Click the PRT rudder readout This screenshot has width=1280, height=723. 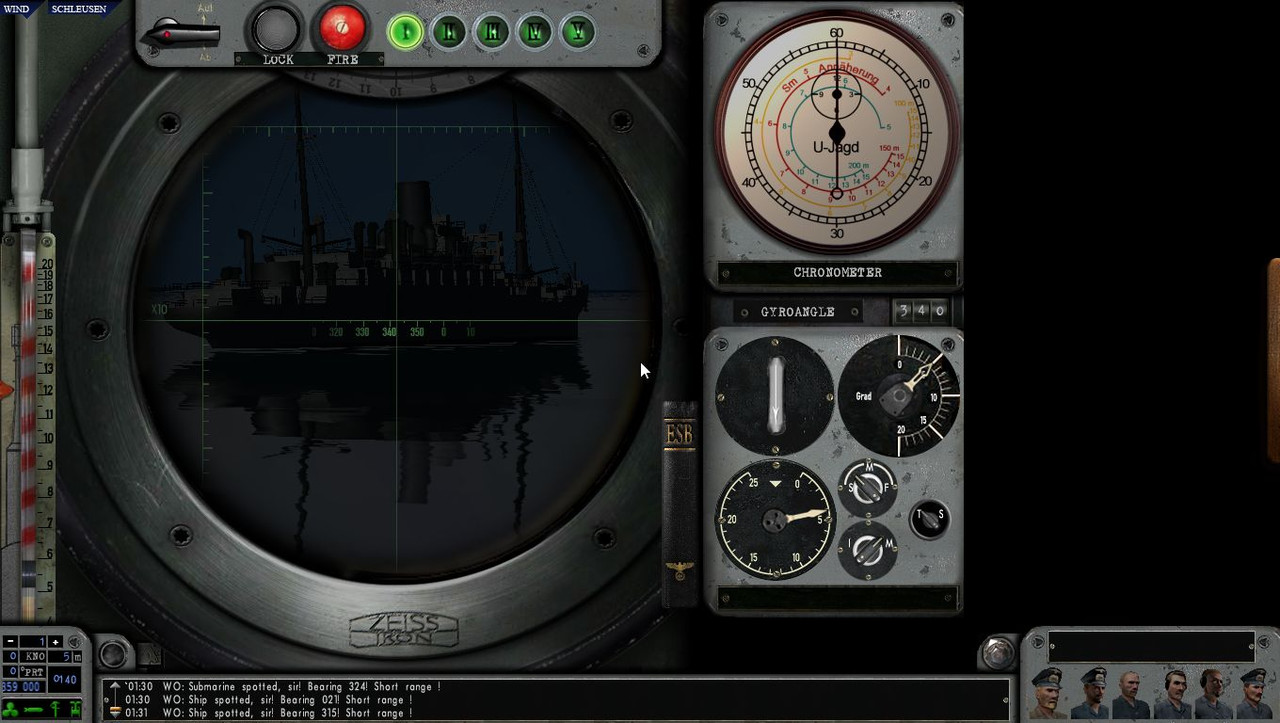[x=26, y=672]
